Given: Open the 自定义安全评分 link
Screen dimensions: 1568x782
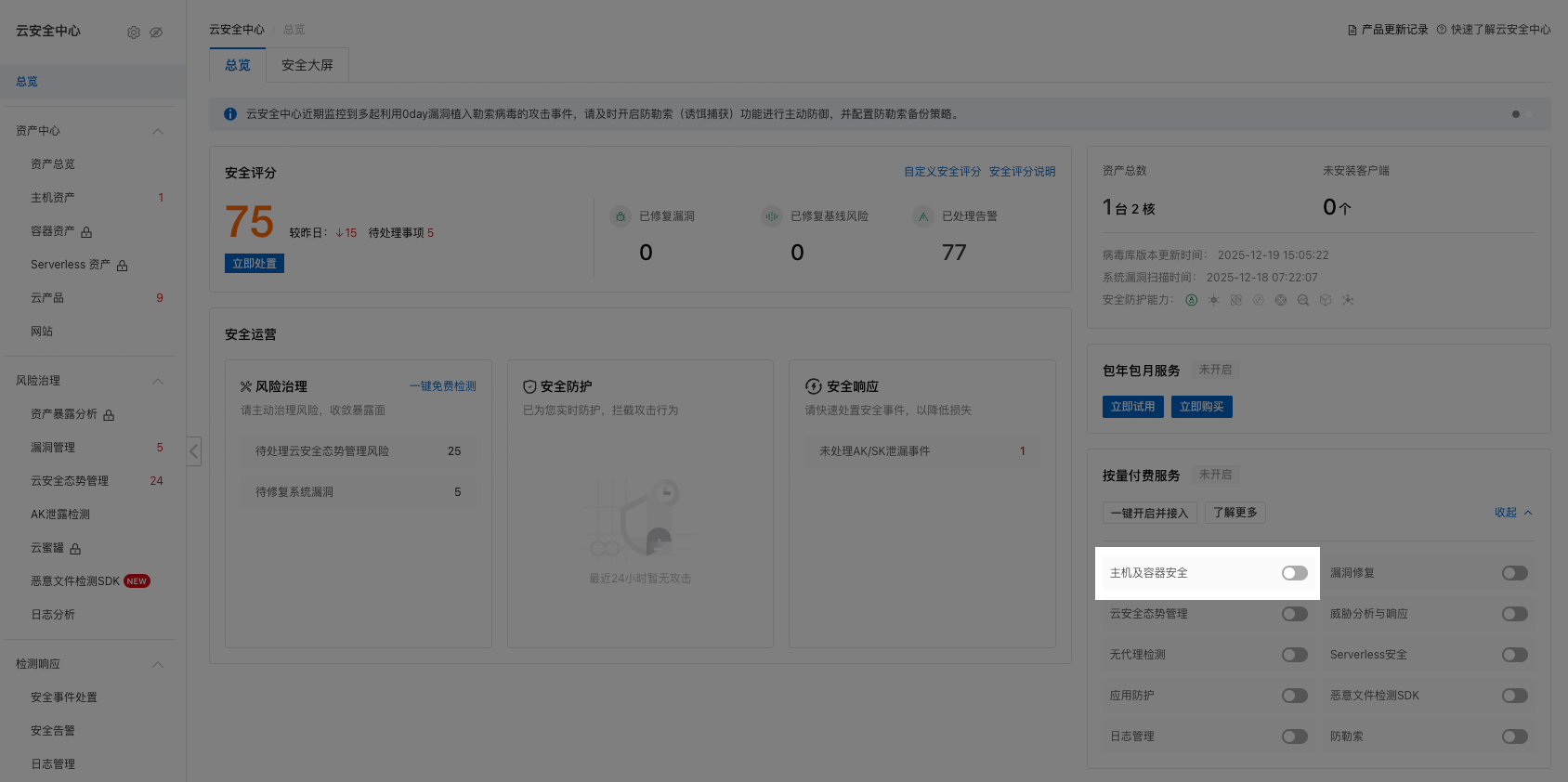Looking at the screenshot, I should tap(942, 172).
